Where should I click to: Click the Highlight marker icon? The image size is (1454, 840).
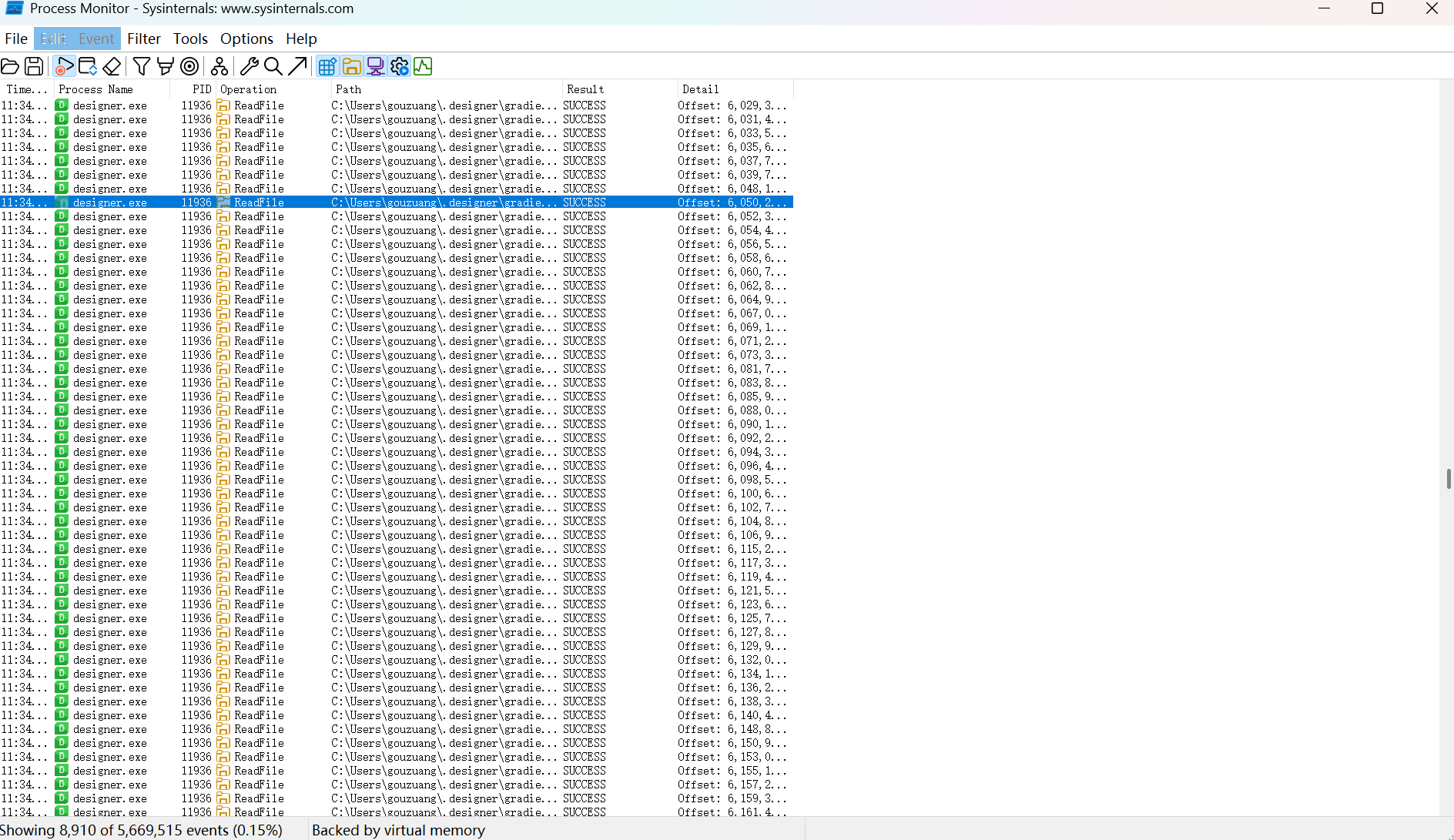coord(165,66)
